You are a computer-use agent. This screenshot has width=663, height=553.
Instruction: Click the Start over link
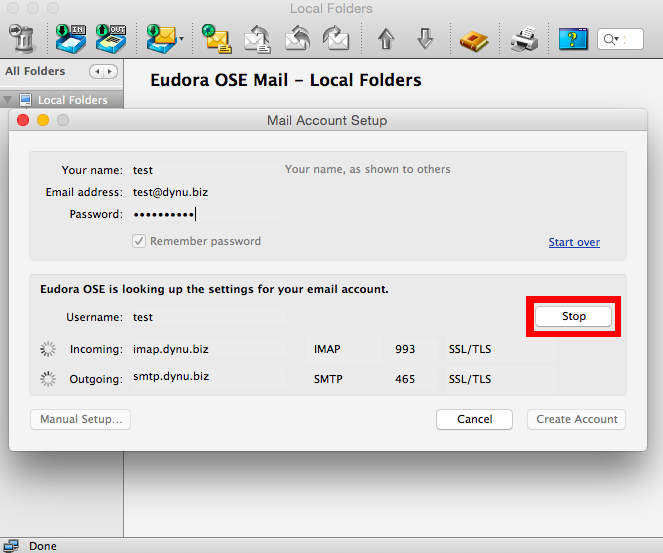coord(574,242)
